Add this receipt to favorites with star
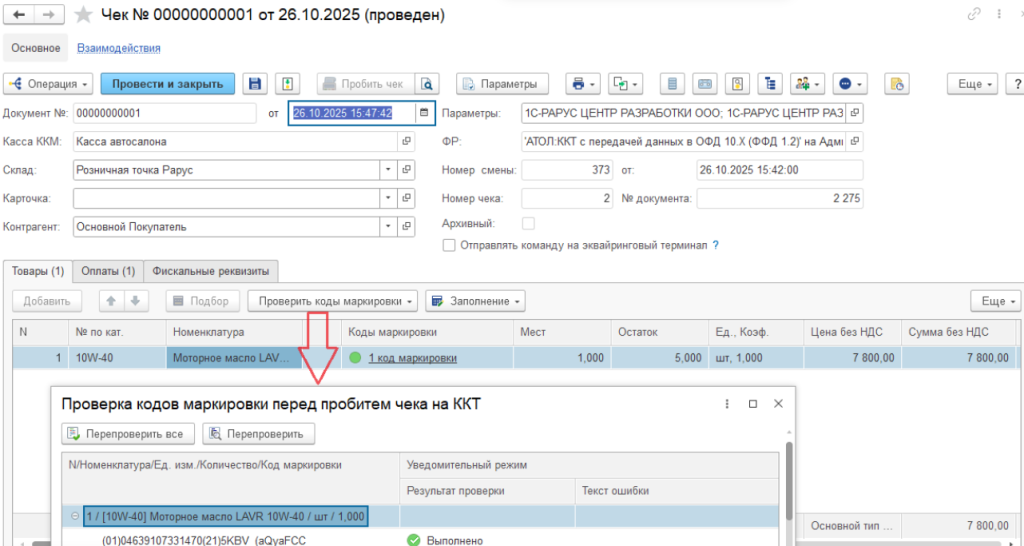Viewport: 1024px width, 546px height. coord(83,15)
